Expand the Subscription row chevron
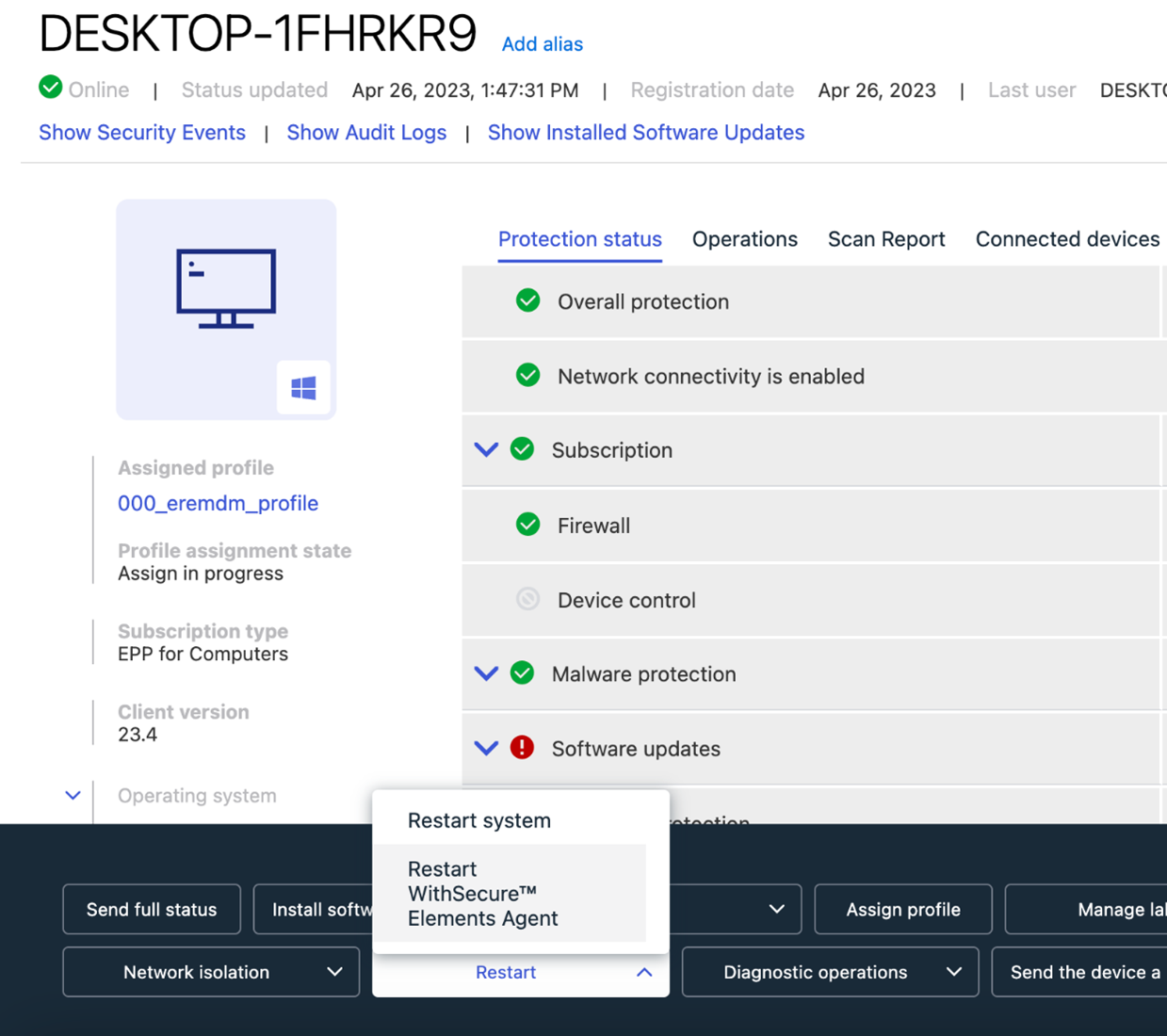The image size is (1167, 1036). coord(486,449)
